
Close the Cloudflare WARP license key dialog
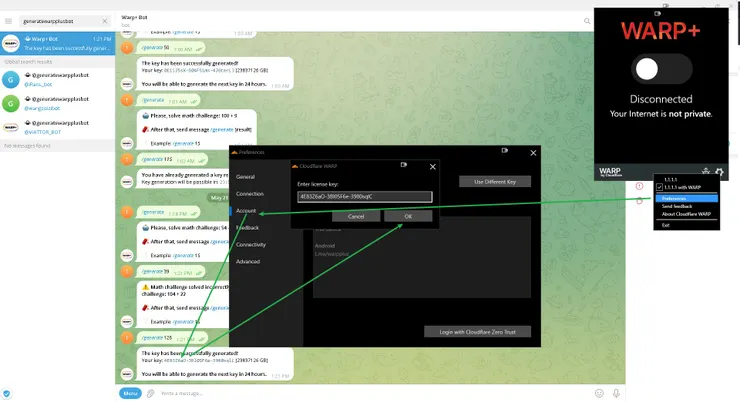coord(433,167)
